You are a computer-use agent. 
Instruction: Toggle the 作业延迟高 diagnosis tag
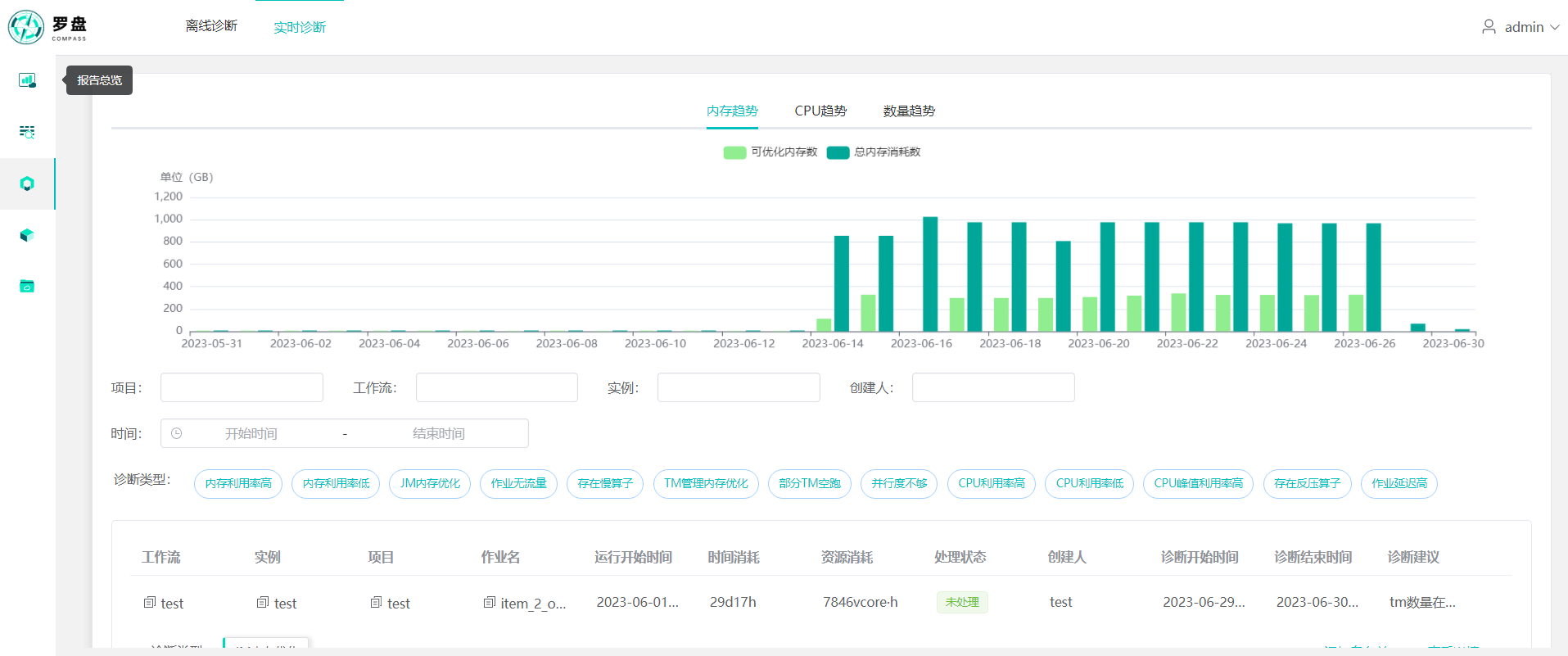coord(1399,483)
